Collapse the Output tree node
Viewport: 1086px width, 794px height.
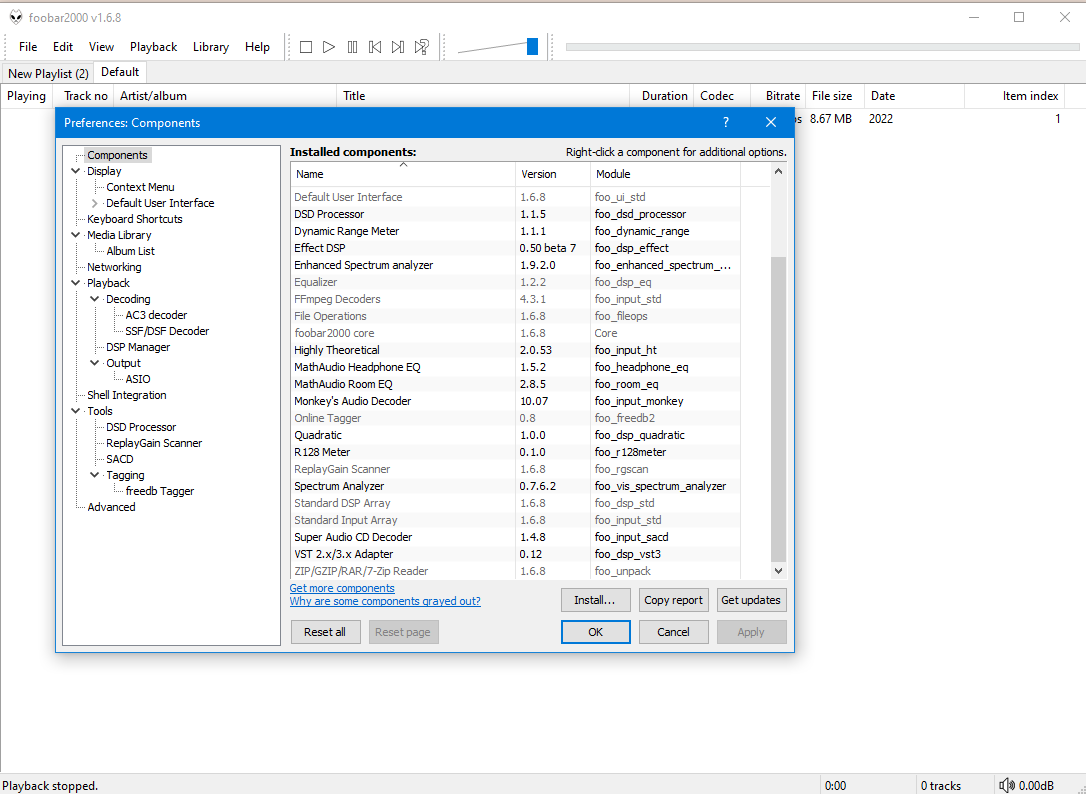[95, 363]
